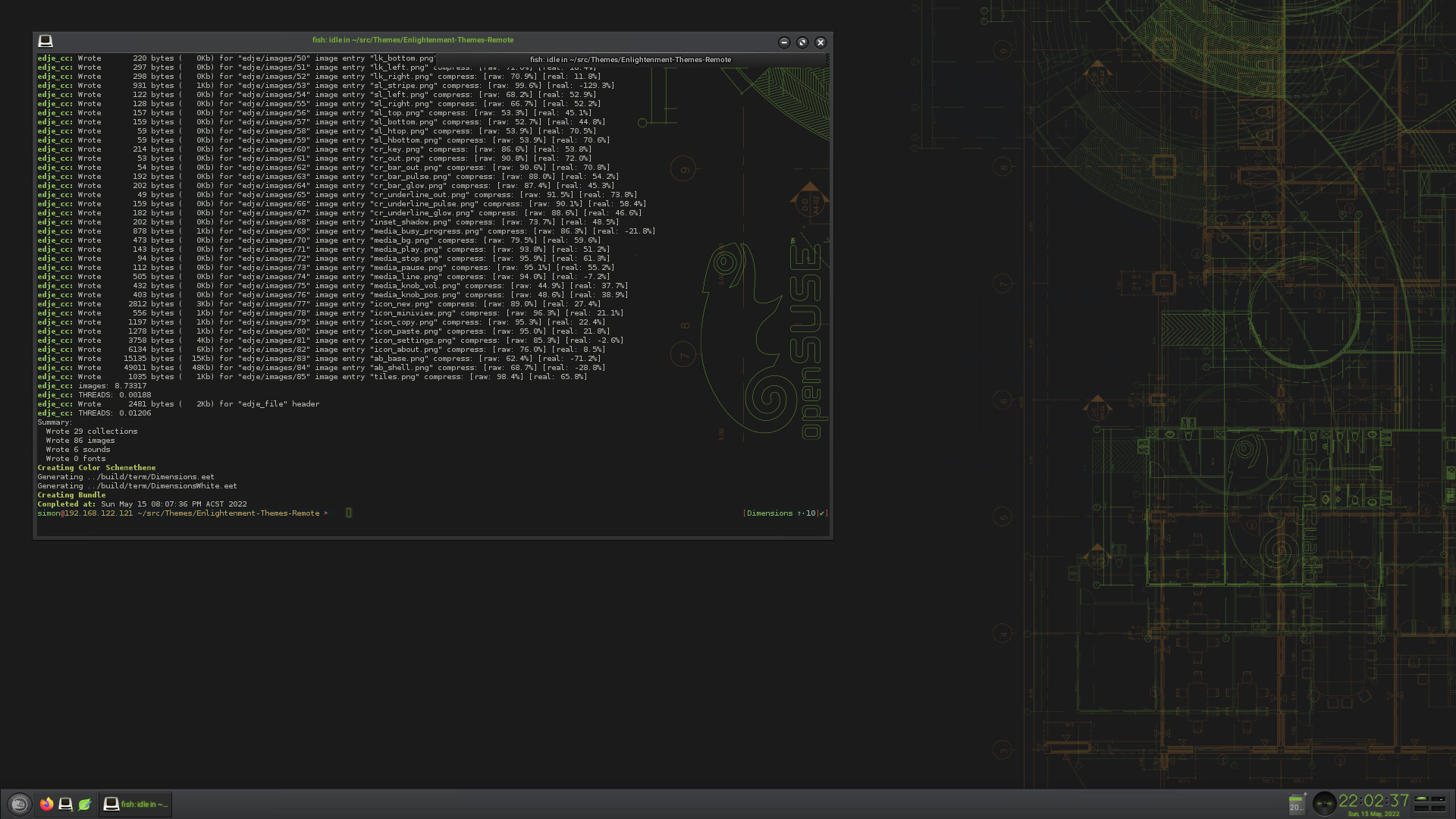Click the date Sun, 15 May, 2022
This screenshot has width=1456, height=819.
pos(1373,814)
